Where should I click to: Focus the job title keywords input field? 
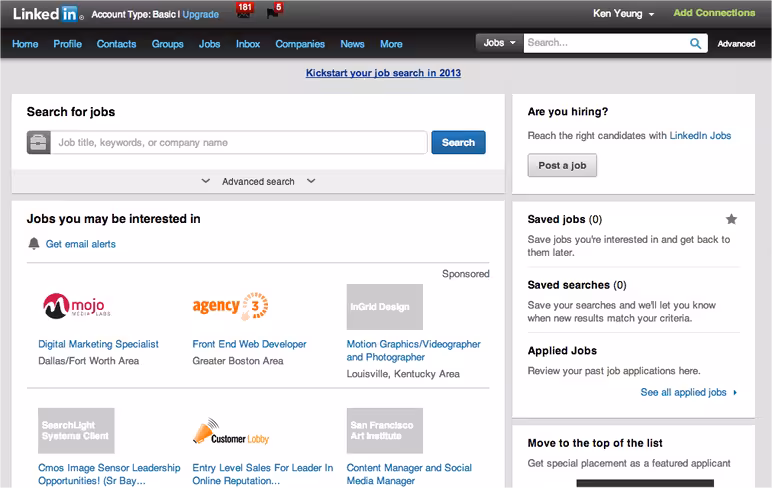pyautogui.click(x=239, y=143)
